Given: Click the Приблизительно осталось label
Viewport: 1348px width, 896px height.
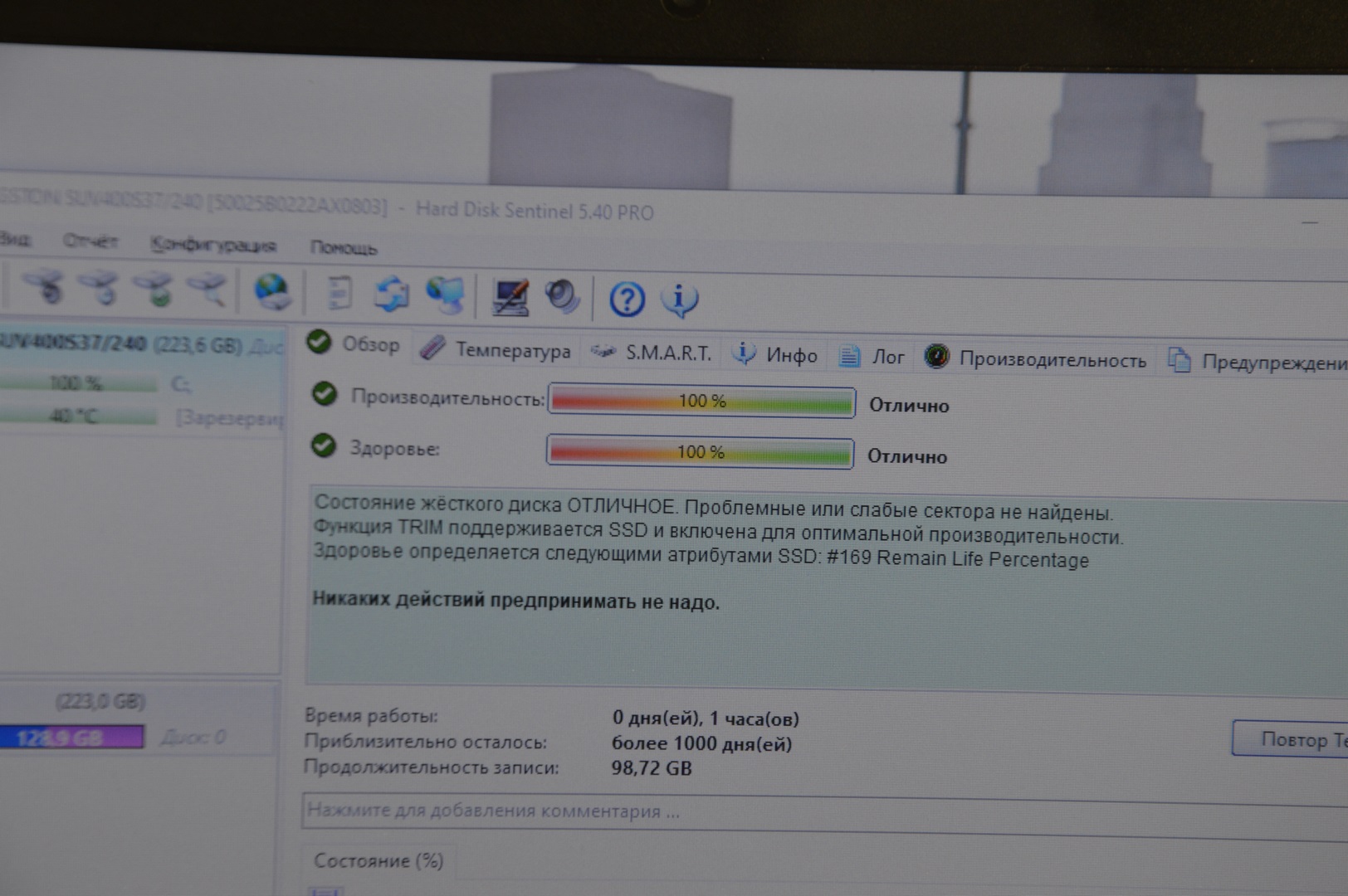Looking at the screenshot, I should pos(425,741).
